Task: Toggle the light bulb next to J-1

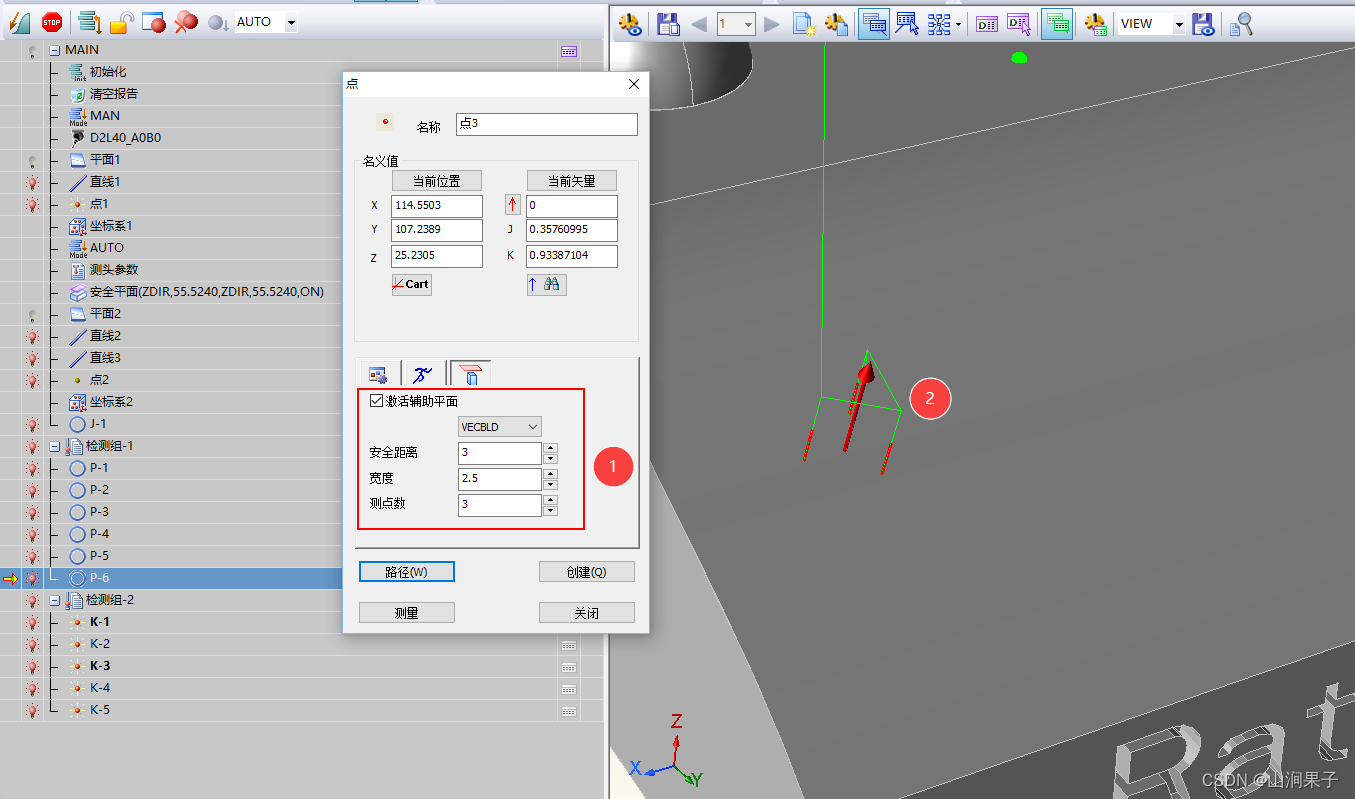Action: 32,424
